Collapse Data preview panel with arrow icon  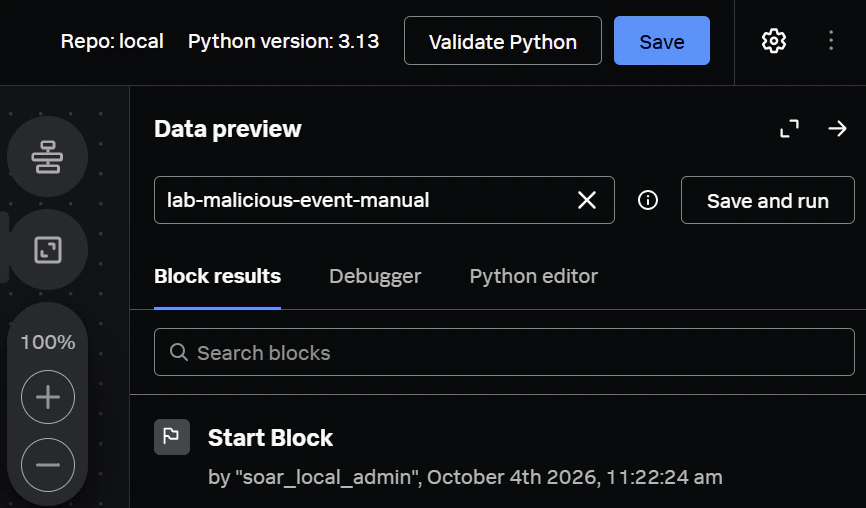837,129
